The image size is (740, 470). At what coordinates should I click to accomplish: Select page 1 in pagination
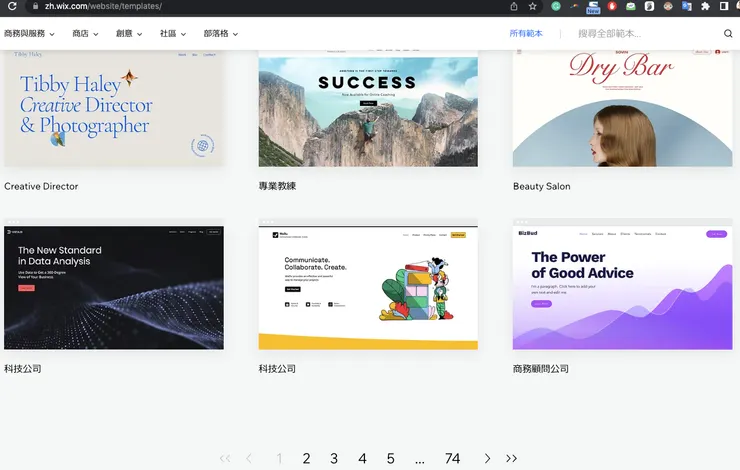click(279, 458)
